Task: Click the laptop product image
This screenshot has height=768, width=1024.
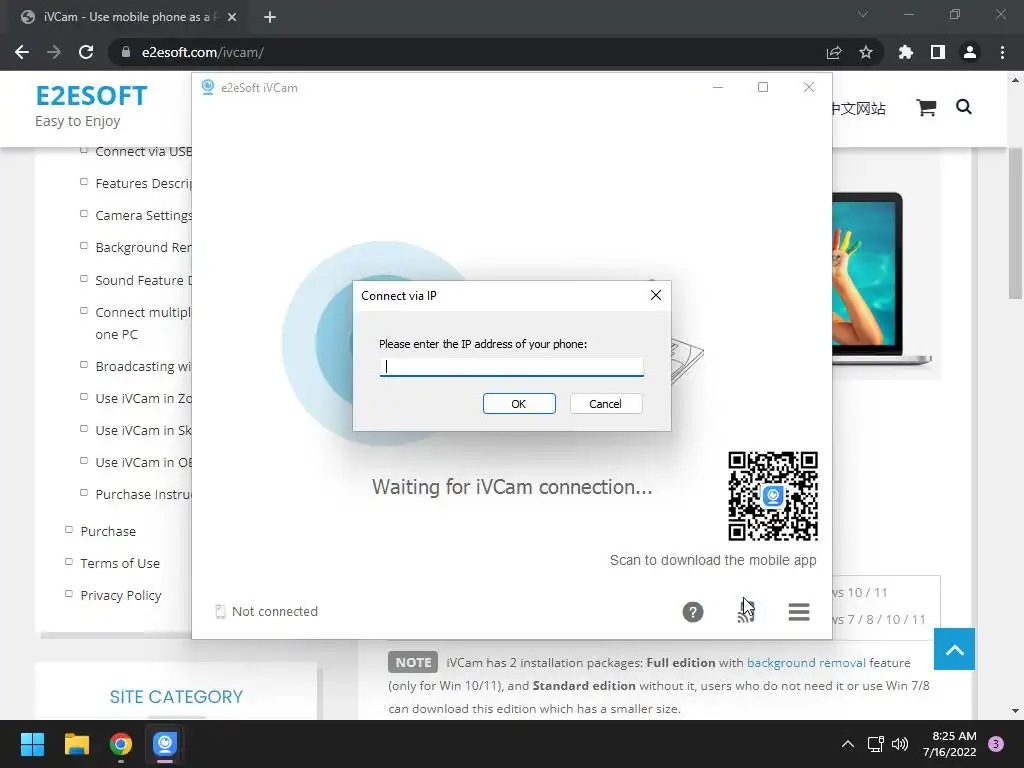Action: pos(882,278)
